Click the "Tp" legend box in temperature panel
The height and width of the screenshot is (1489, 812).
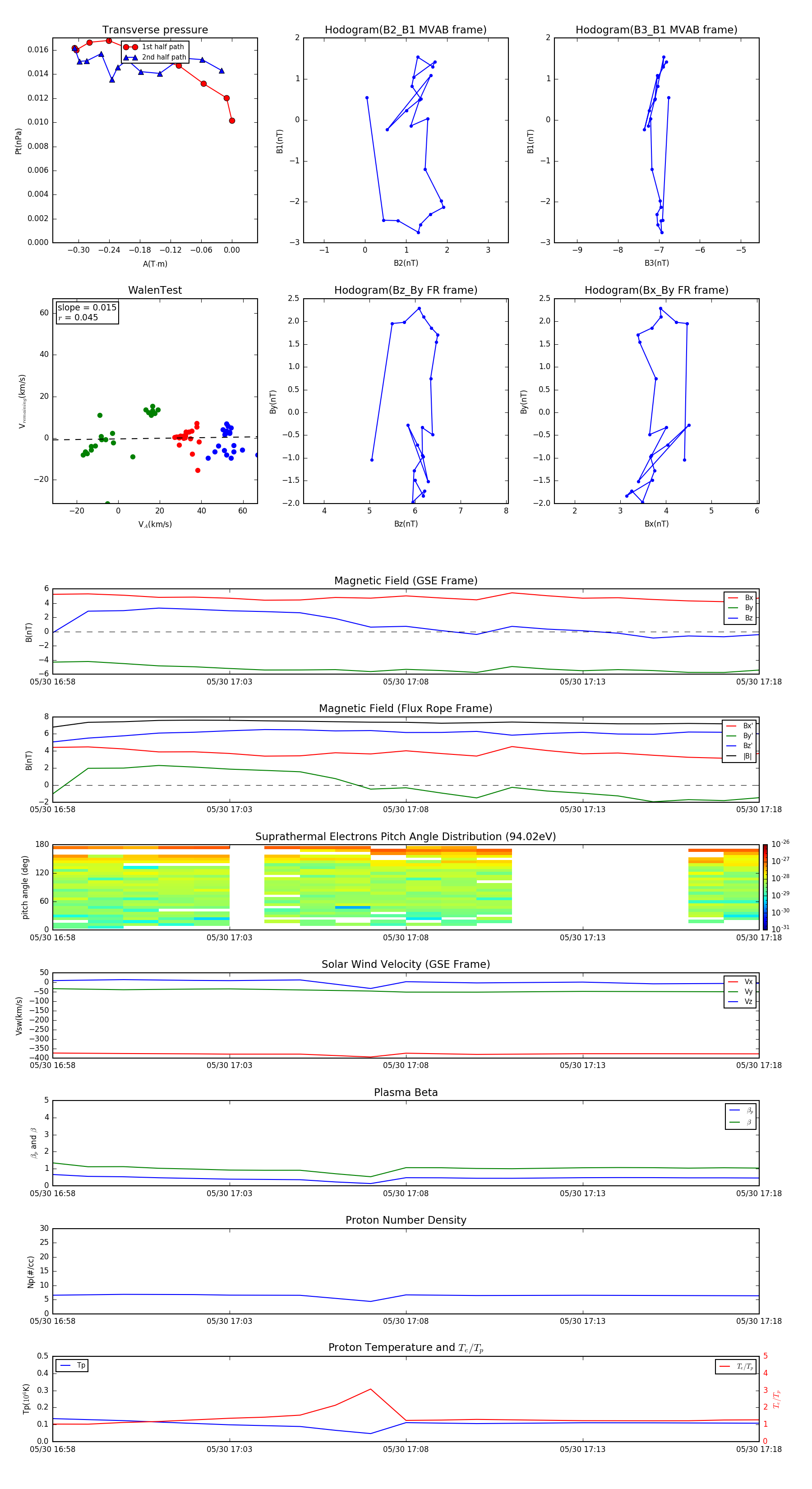coord(72,1366)
